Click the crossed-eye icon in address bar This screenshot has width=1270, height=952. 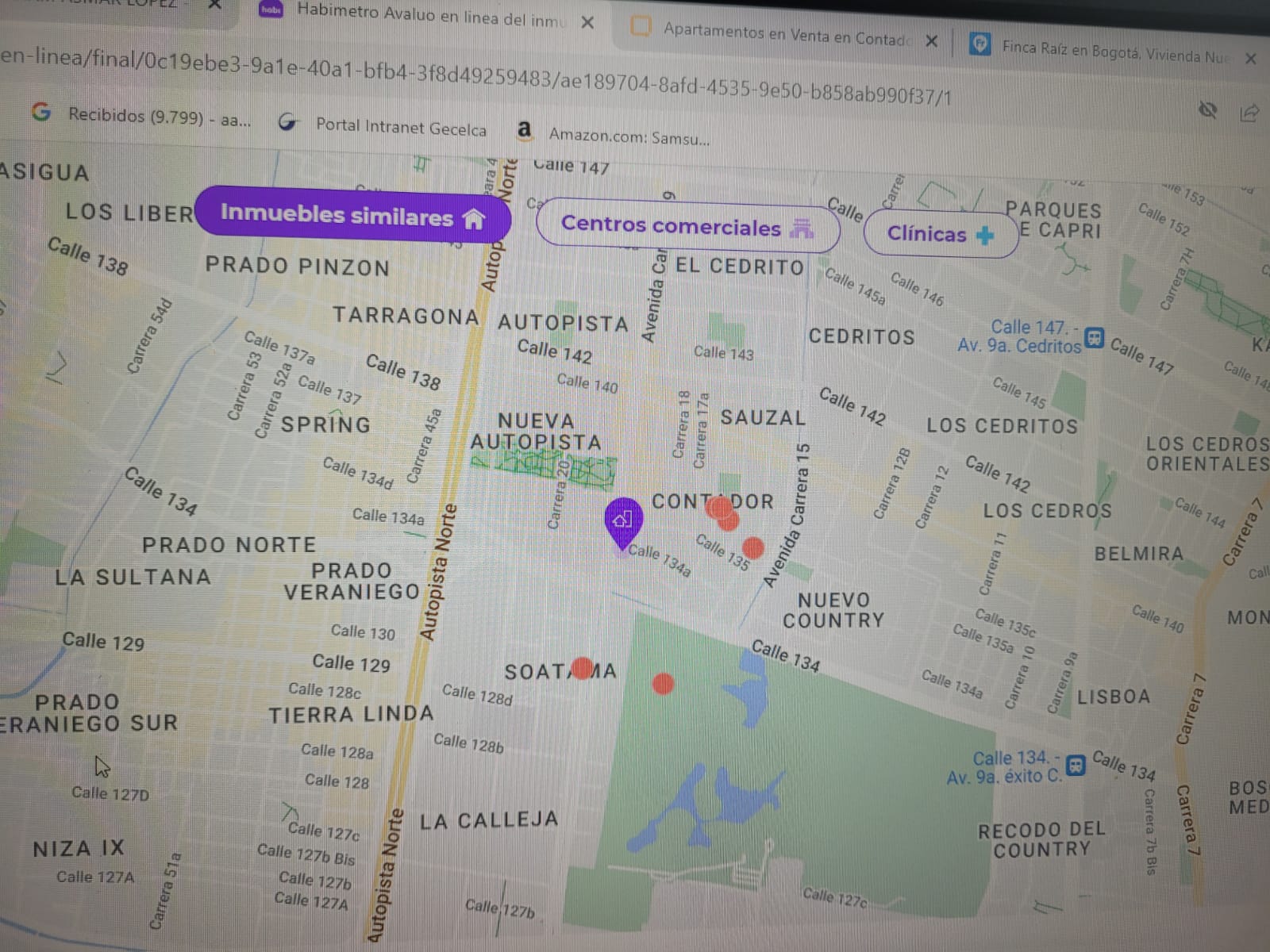(x=1207, y=110)
